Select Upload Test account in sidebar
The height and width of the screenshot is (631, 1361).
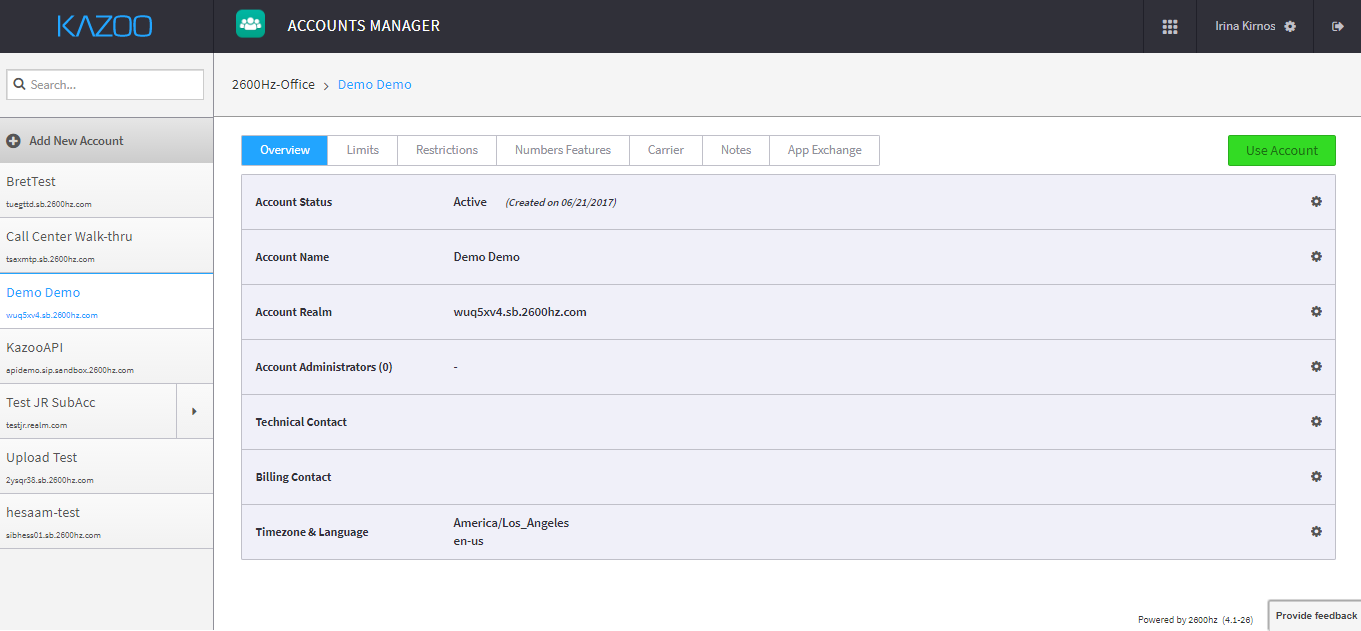(x=106, y=466)
